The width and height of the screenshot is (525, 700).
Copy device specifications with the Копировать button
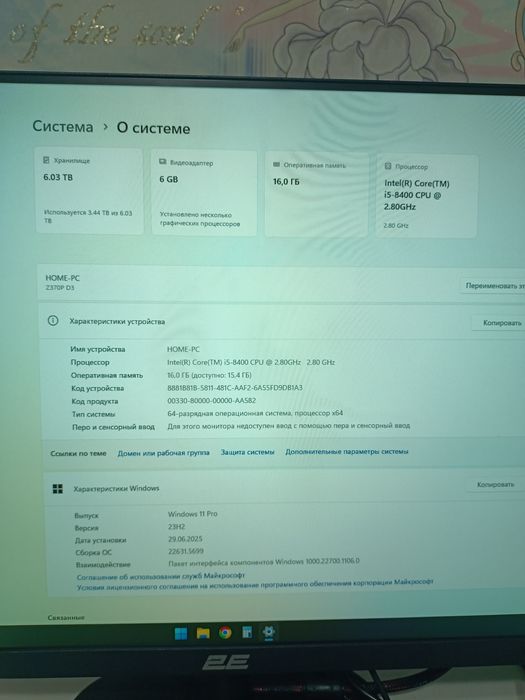point(500,322)
